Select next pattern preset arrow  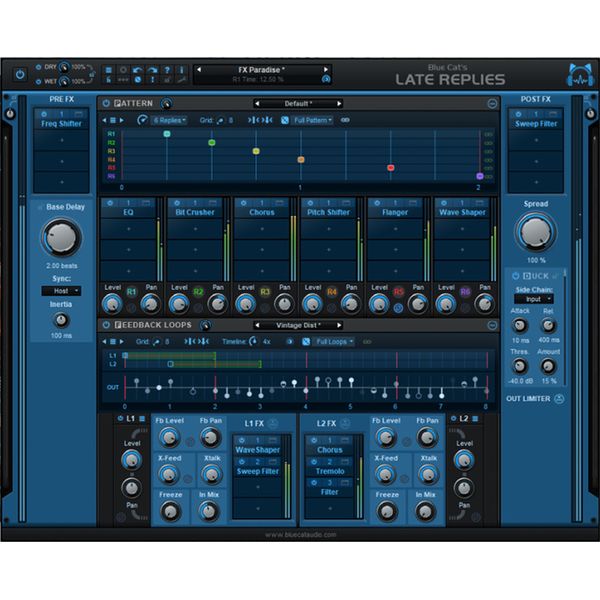coord(339,104)
